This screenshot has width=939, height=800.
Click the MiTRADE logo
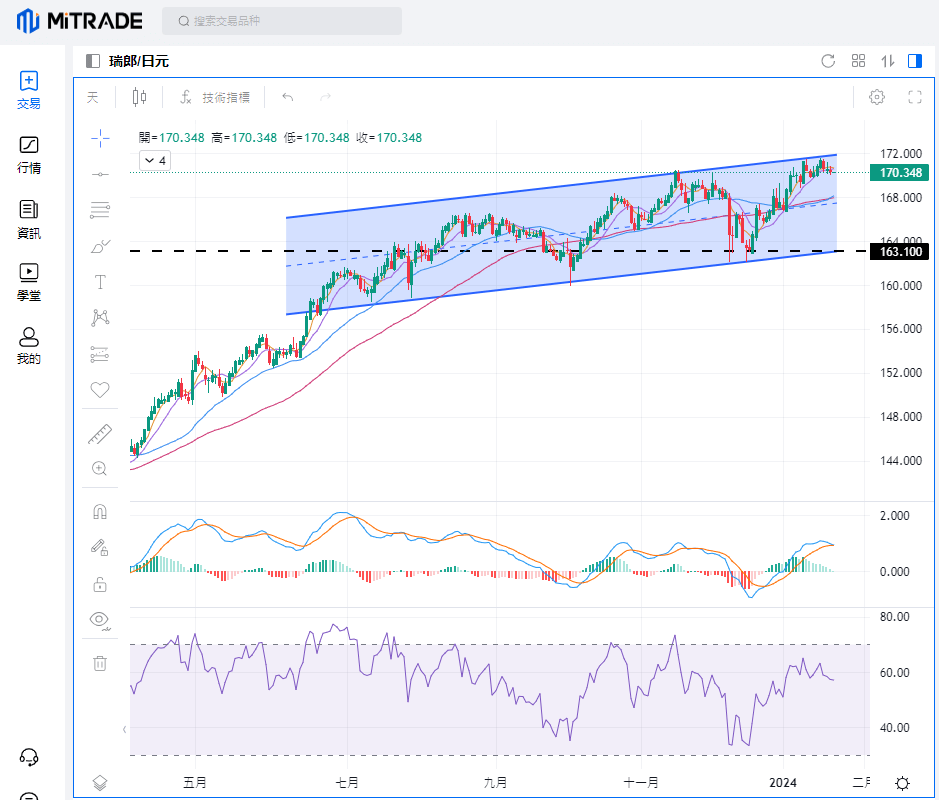(x=80, y=20)
